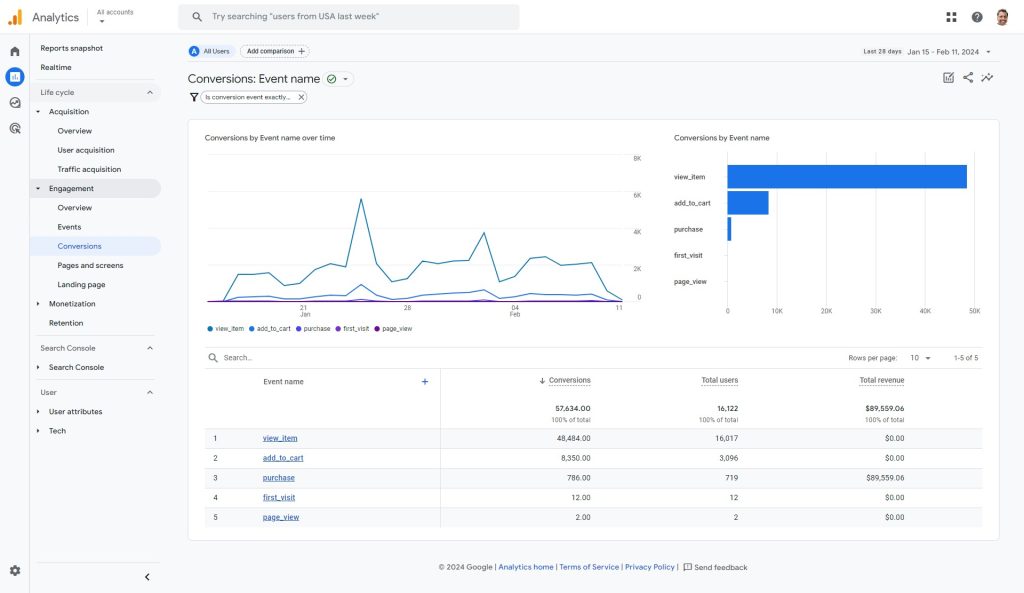
Task: Toggle purchase series in chart legend
Action: pos(313,329)
